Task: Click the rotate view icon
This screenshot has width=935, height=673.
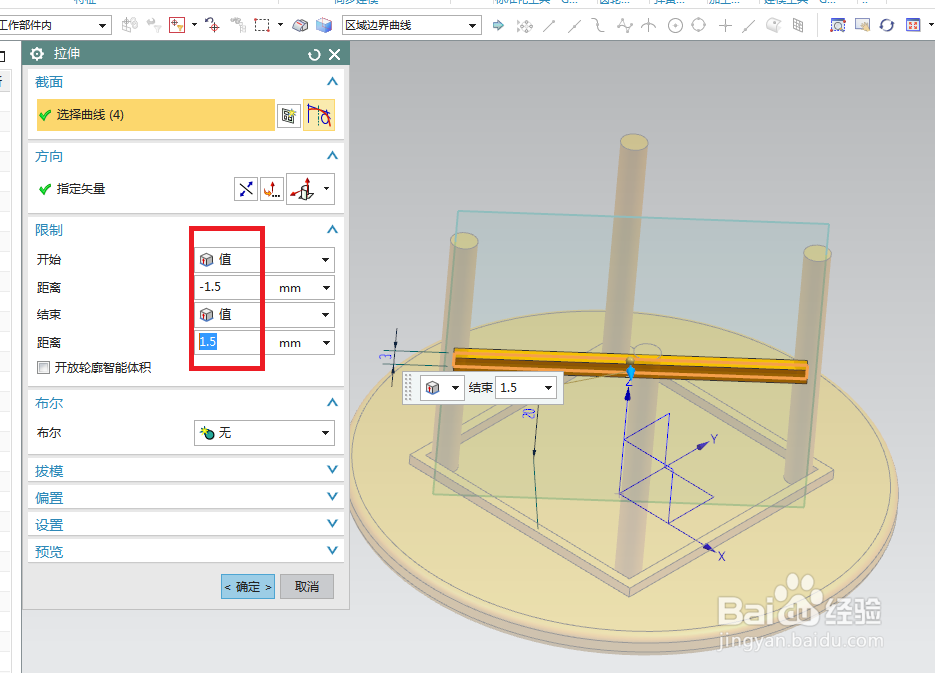Action: point(887,26)
